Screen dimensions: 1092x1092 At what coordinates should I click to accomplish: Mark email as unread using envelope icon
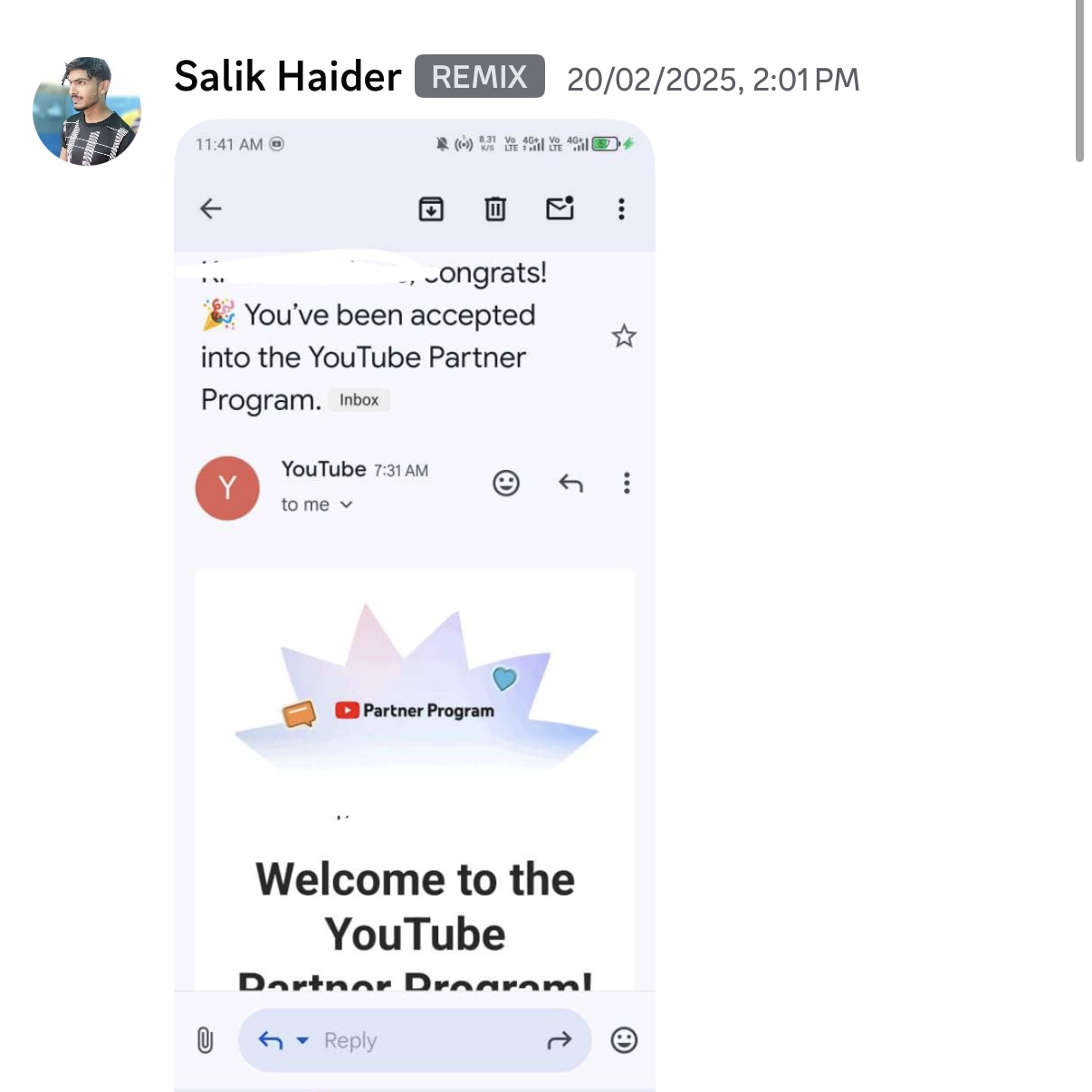tap(560, 208)
